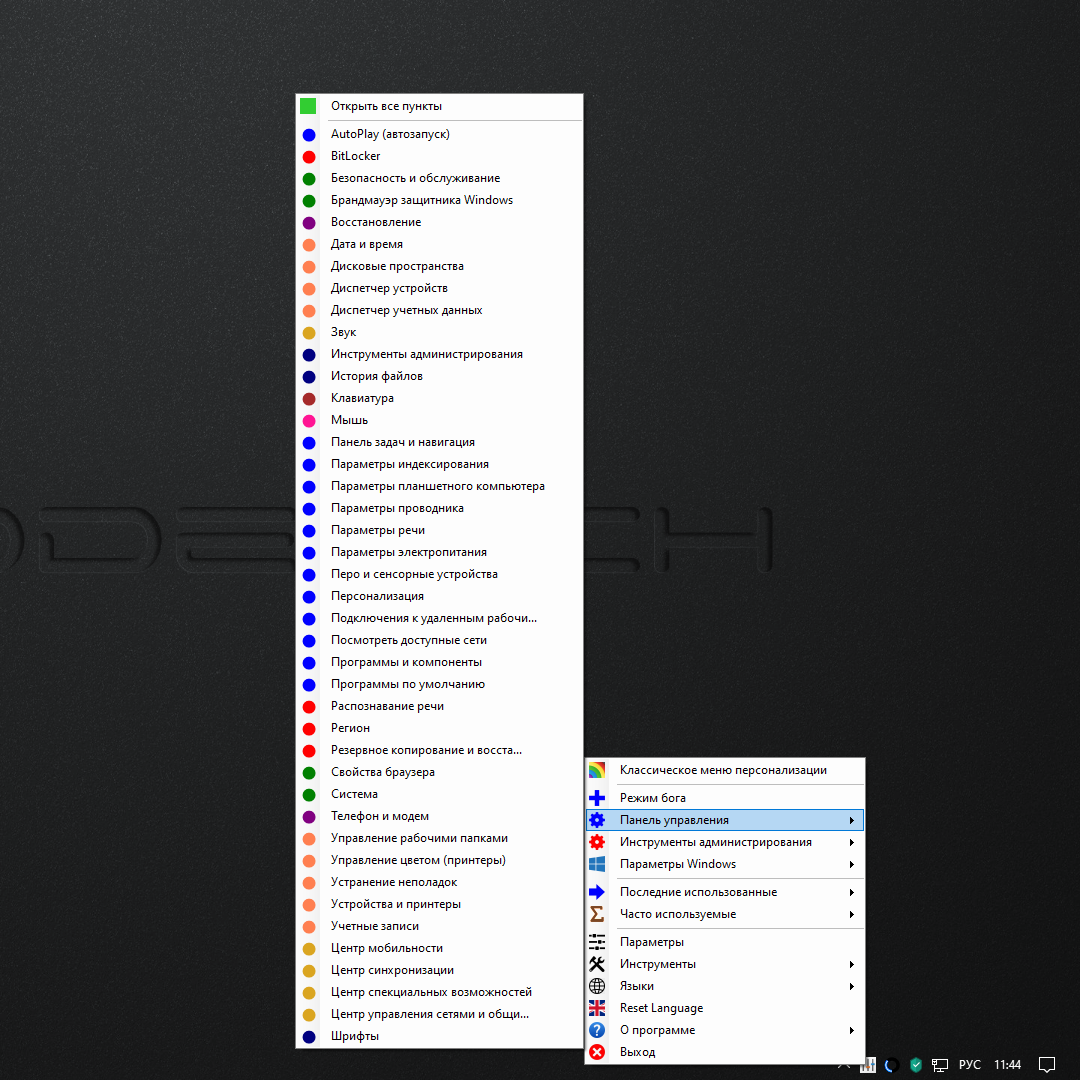Open Шрифты at the bottom of the list
The width and height of the screenshot is (1080, 1080).
(355, 1036)
